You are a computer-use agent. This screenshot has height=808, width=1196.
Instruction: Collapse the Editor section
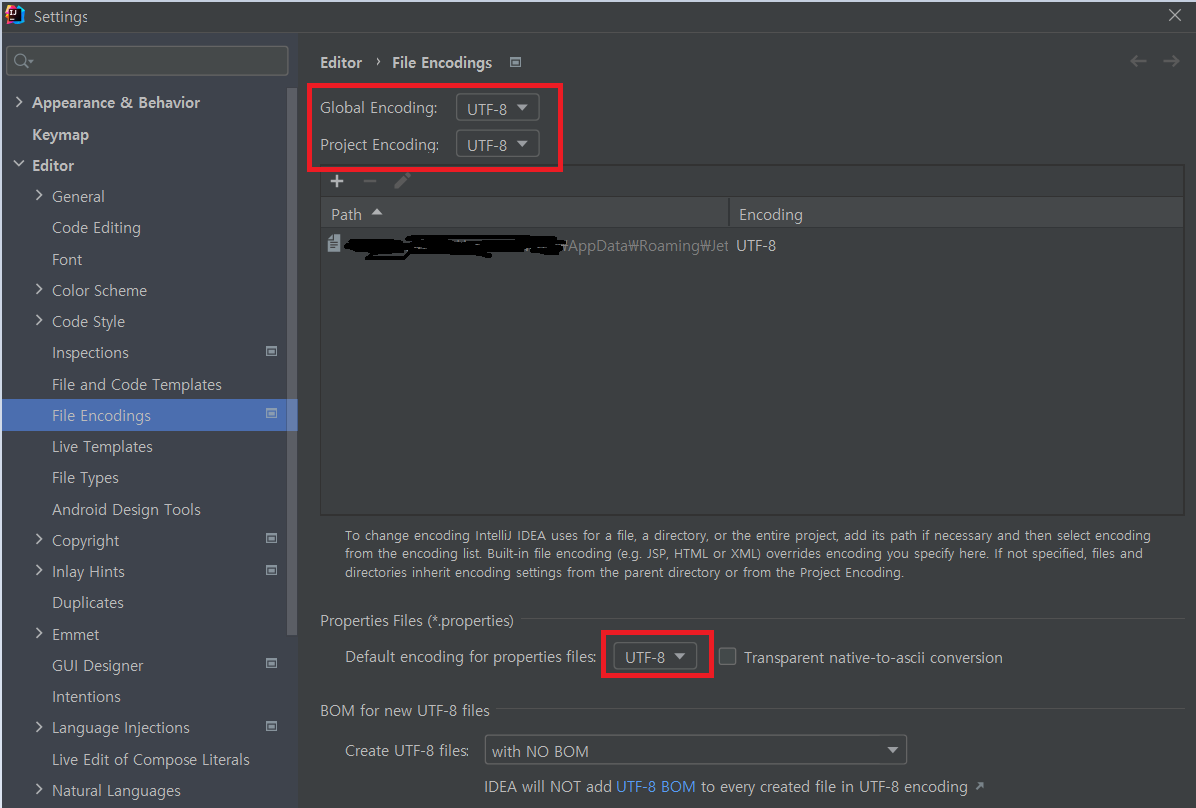(x=19, y=164)
